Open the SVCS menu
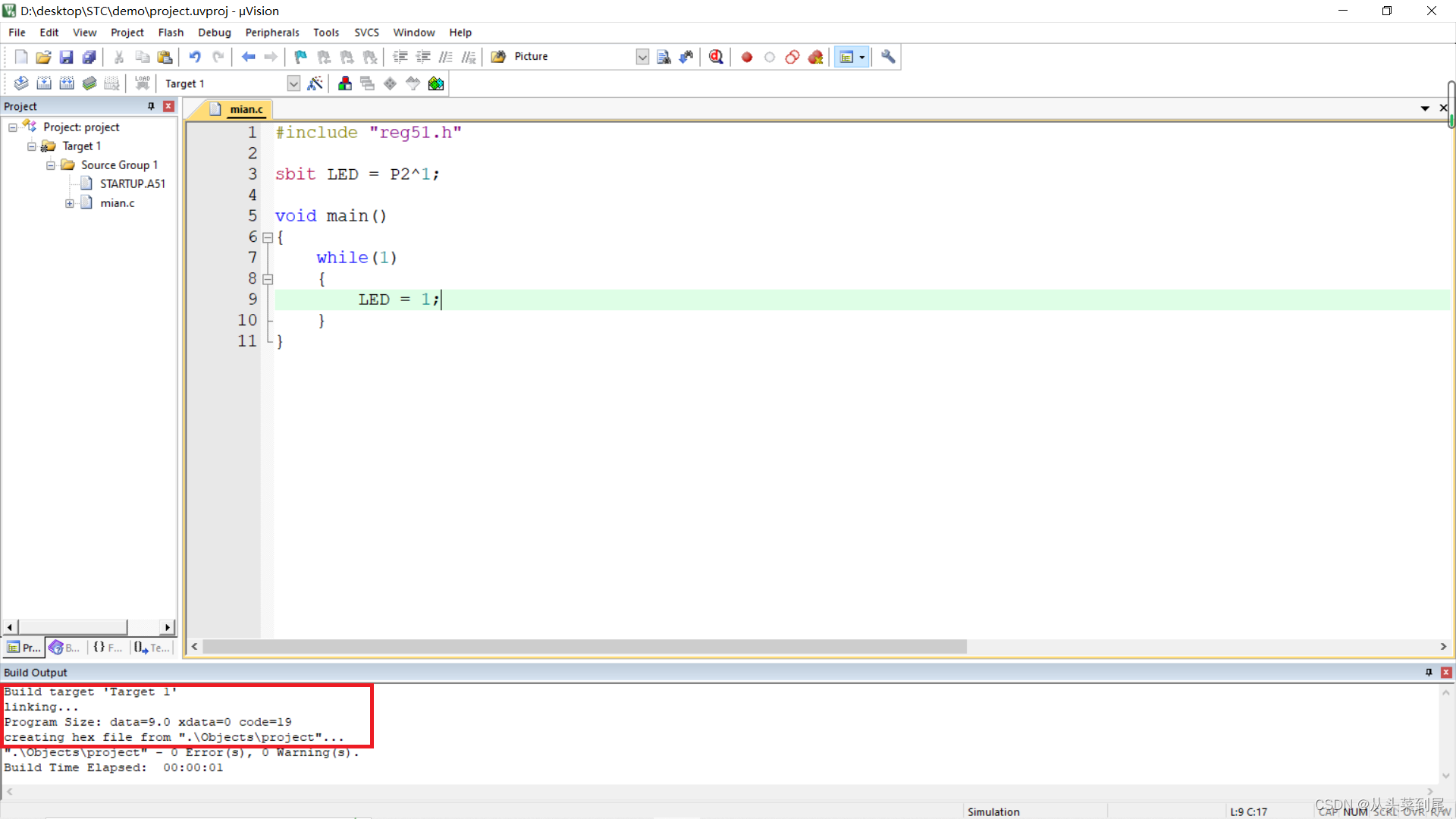This screenshot has width=1456, height=819. [x=366, y=33]
